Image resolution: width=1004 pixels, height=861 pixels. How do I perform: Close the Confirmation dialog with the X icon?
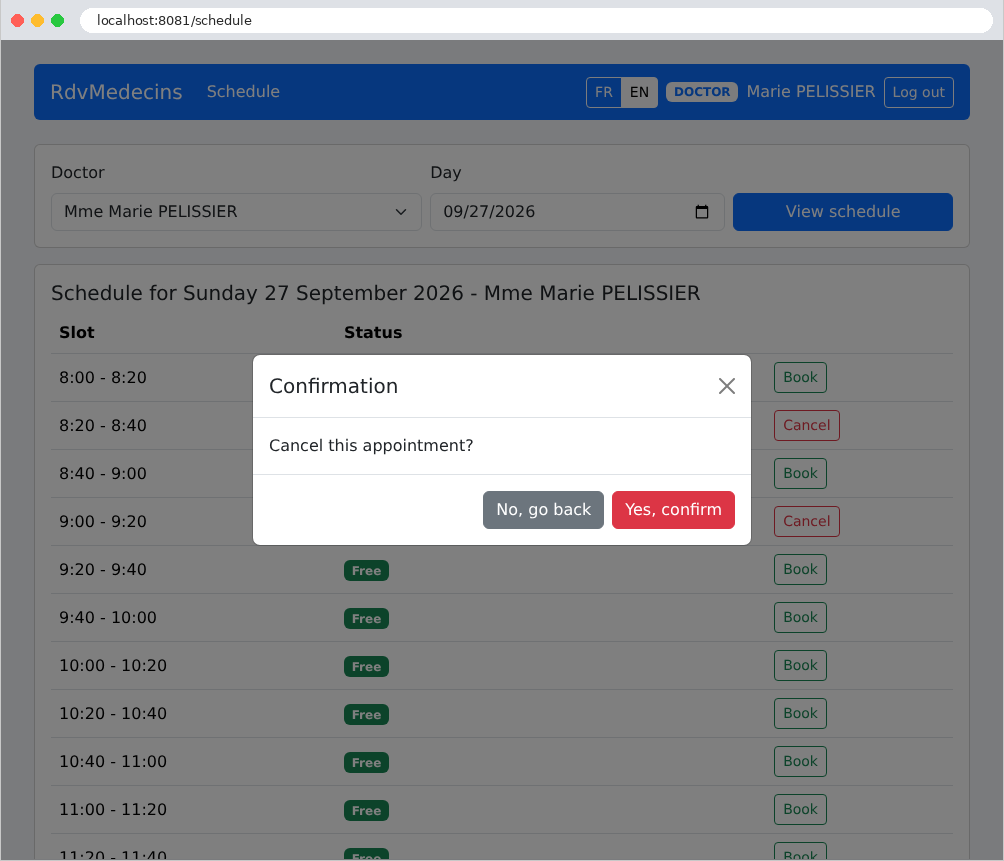coord(727,386)
